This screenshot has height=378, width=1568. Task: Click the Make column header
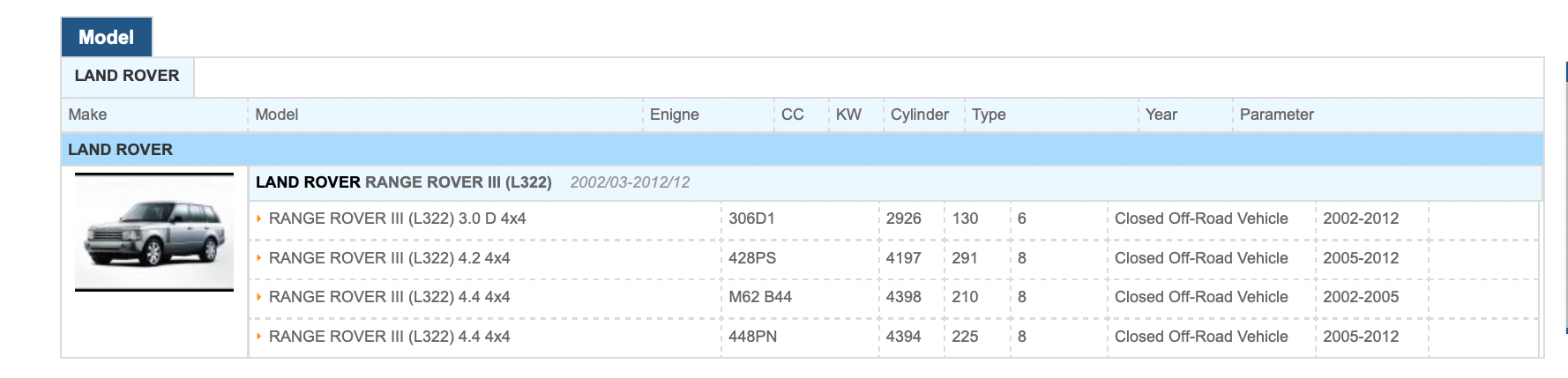(87, 115)
